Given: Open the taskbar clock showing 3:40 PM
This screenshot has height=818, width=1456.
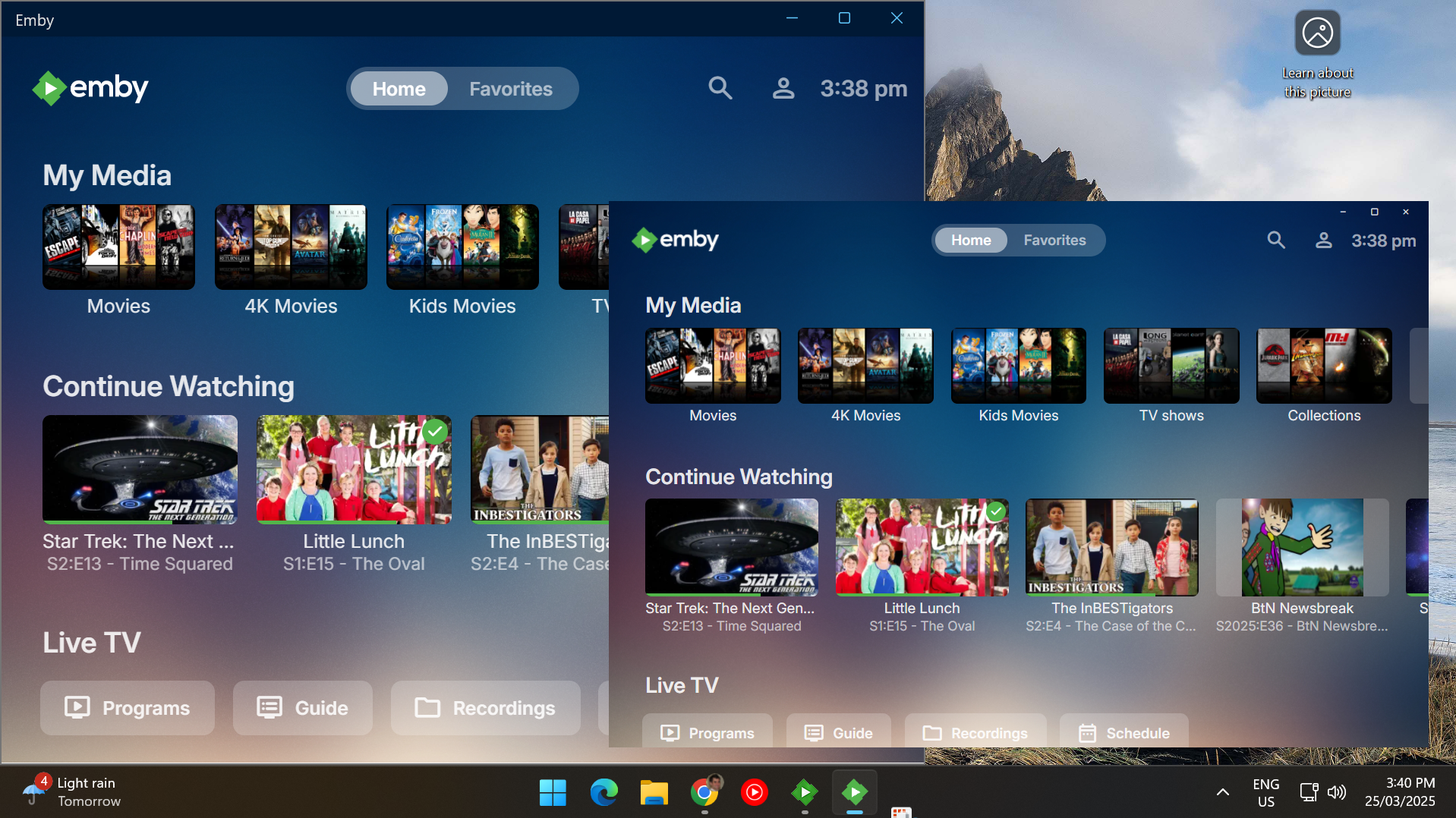Looking at the screenshot, I should 1400,792.
